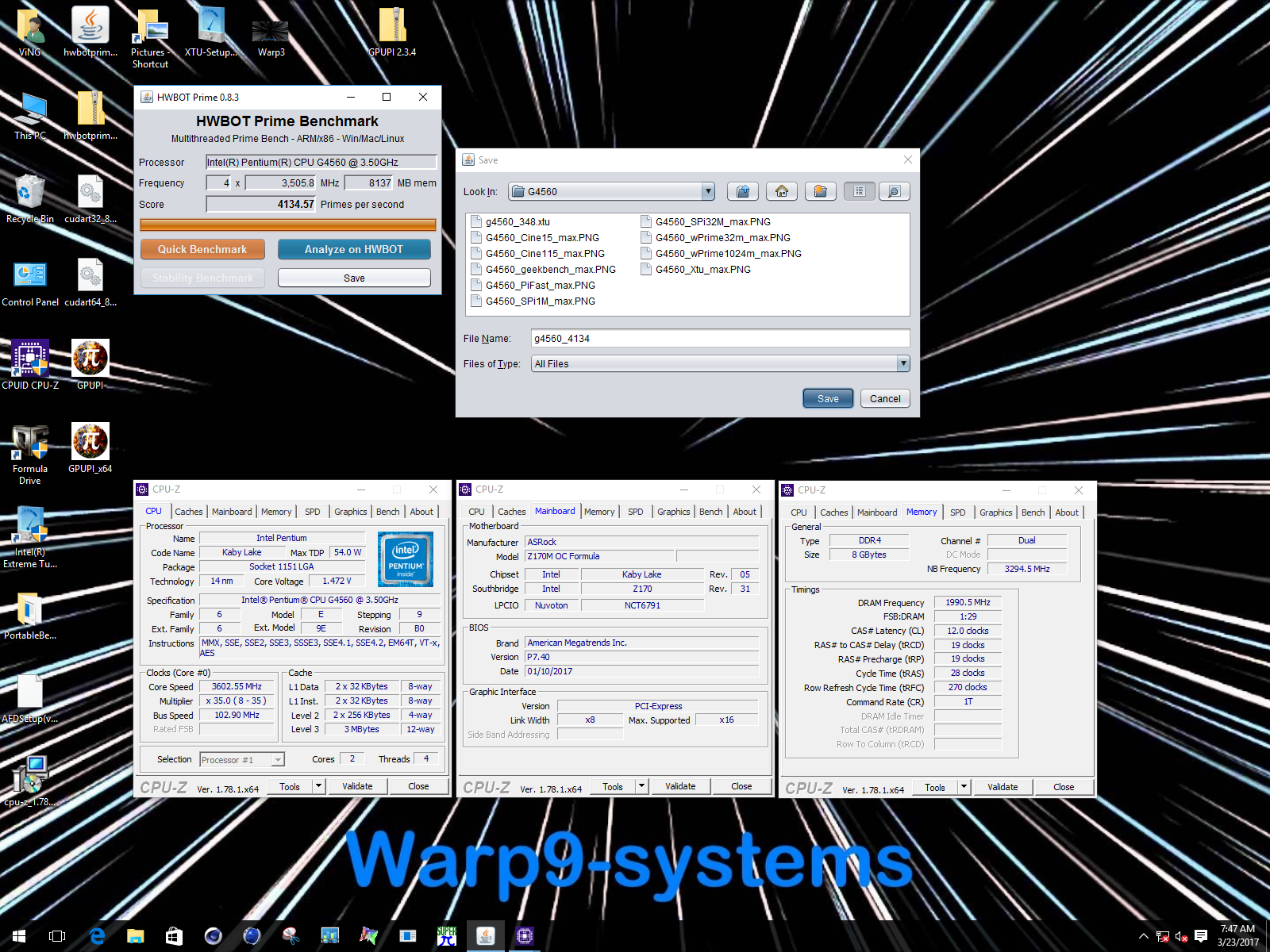The image size is (1270, 952).
Task: Open the Pictures - Shortcut desktop icon
Action: (x=150, y=40)
